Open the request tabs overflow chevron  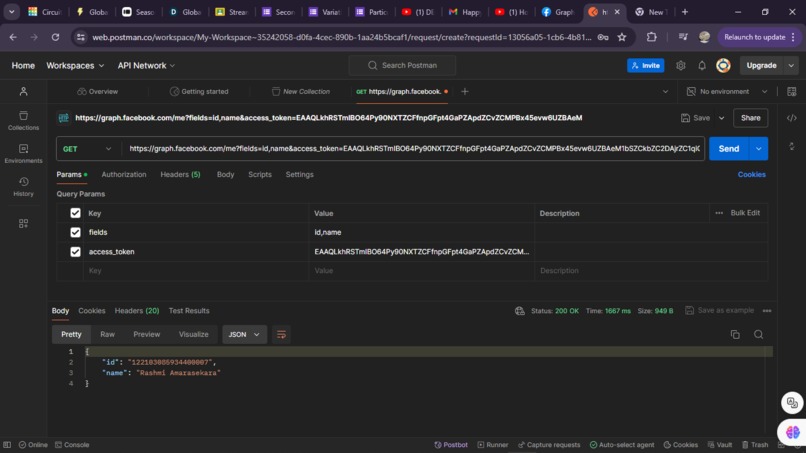(665, 92)
